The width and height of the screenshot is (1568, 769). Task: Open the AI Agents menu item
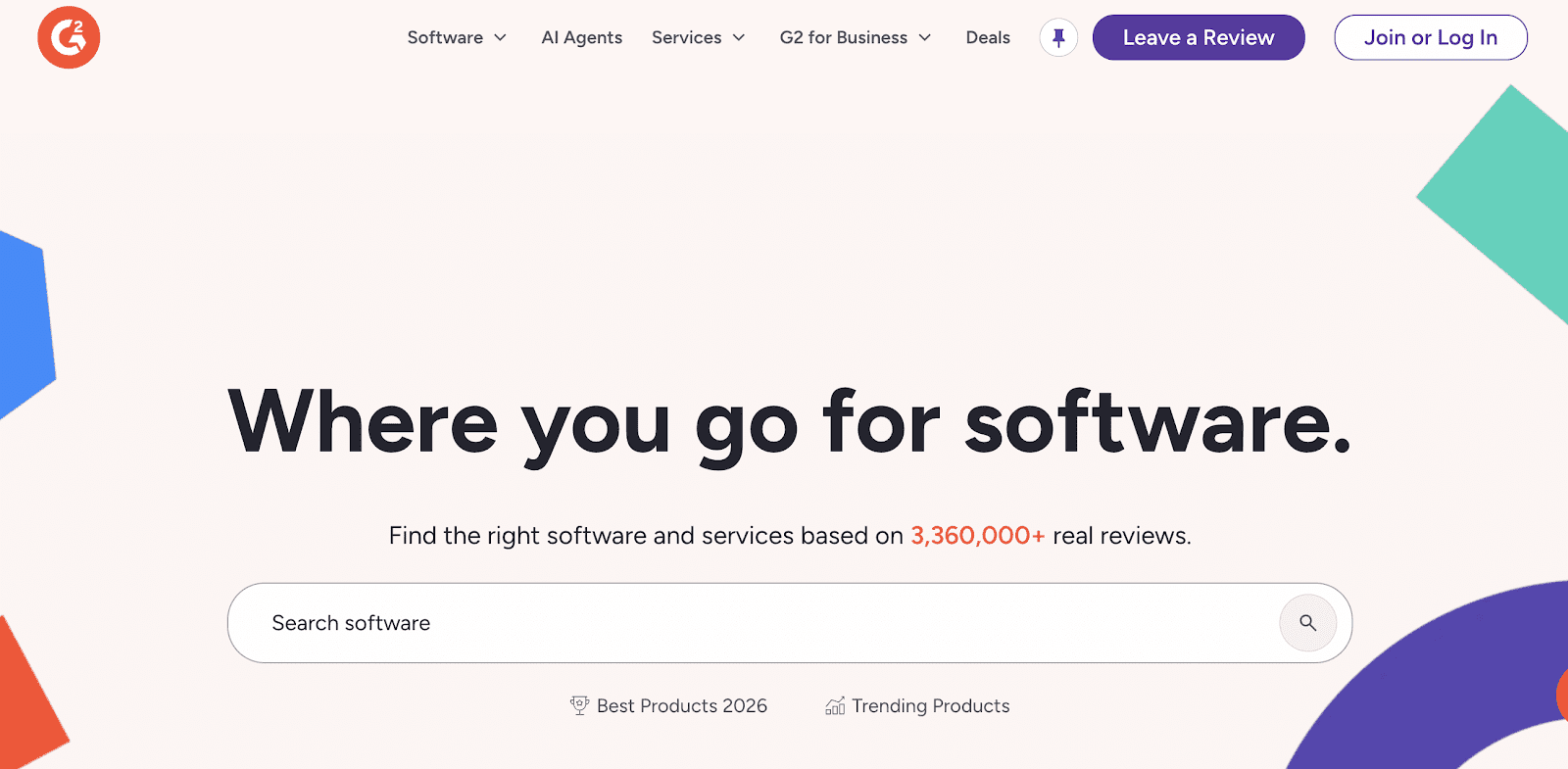582,37
